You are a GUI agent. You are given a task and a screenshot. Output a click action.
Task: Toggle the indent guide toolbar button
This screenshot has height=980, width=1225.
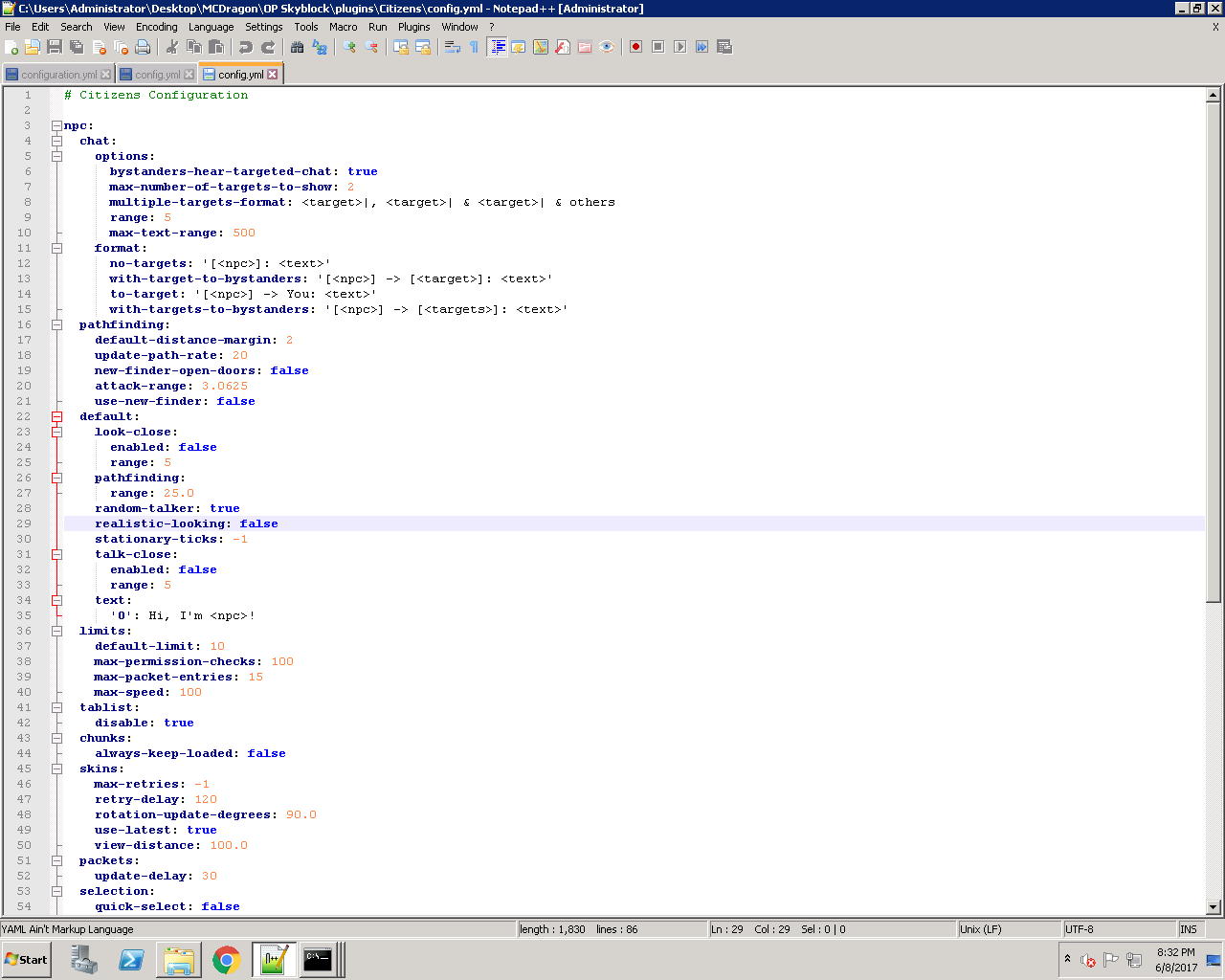click(497, 47)
